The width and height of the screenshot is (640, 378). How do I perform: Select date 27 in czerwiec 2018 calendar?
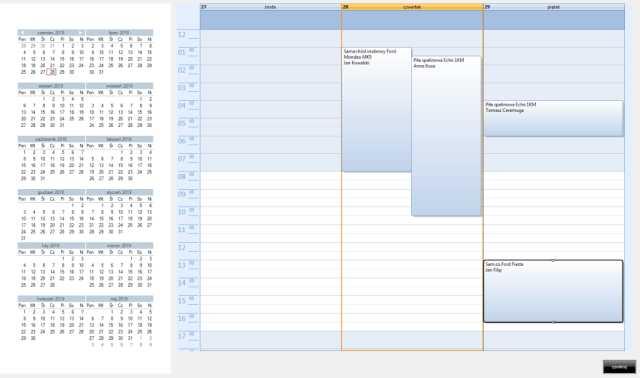[x=42, y=72]
